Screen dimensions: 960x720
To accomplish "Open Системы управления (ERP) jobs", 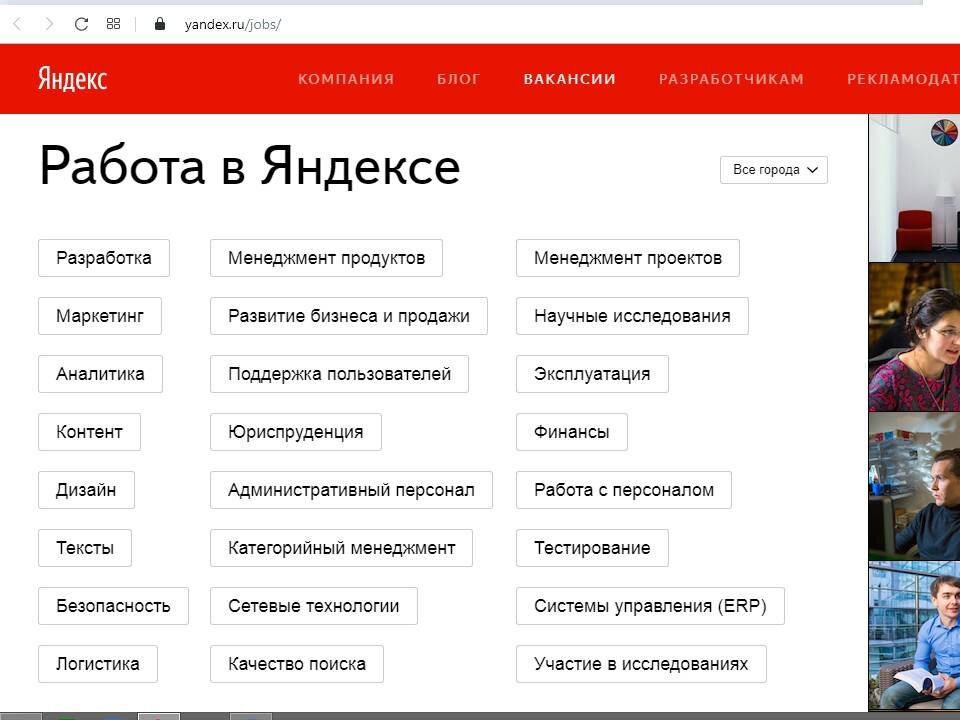I will click(650, 605).
